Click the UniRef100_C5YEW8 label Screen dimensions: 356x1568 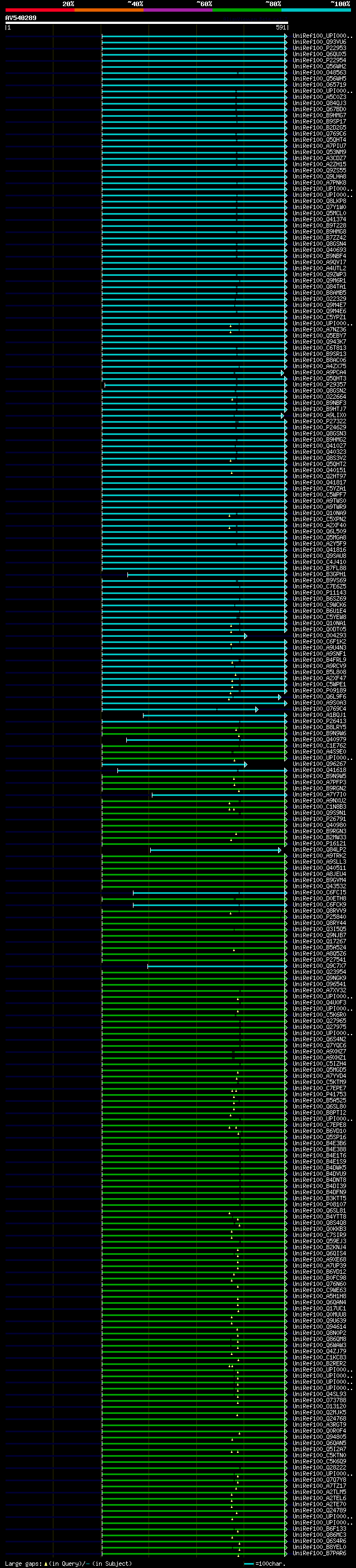click(319, 617)
